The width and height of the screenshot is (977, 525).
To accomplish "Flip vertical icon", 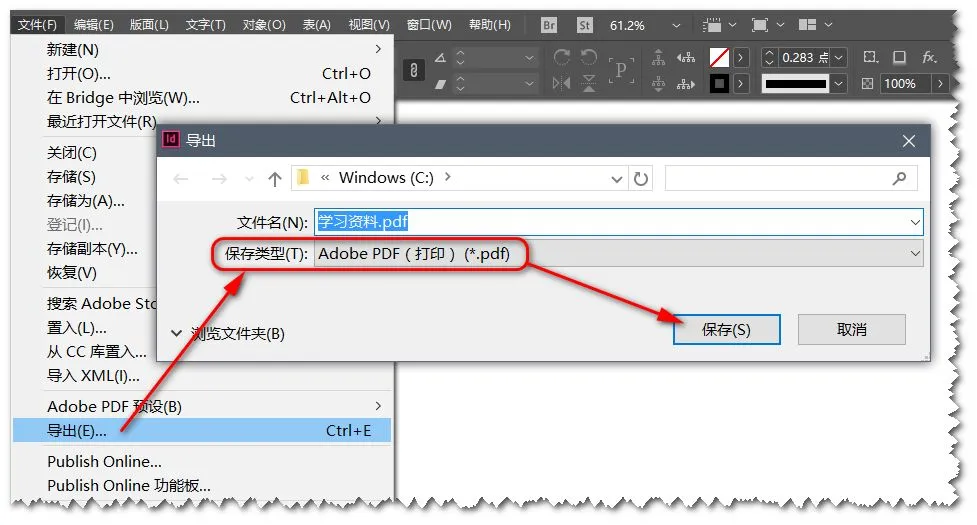I will (x=589, y=83).
